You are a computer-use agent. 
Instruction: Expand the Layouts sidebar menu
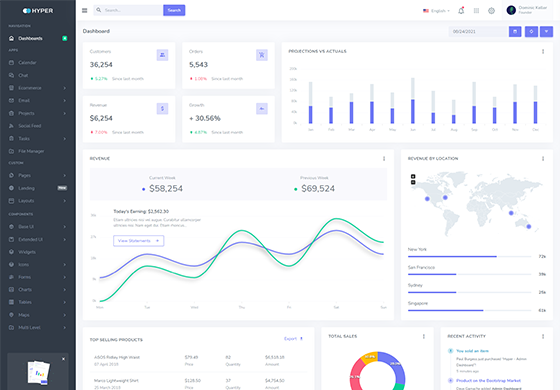pyautogui.click(x=38, y=201)
